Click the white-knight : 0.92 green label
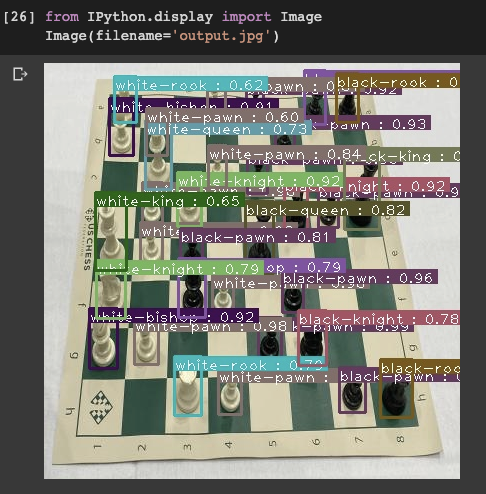Viewport: 486px width, 494px height. [259, 181]
